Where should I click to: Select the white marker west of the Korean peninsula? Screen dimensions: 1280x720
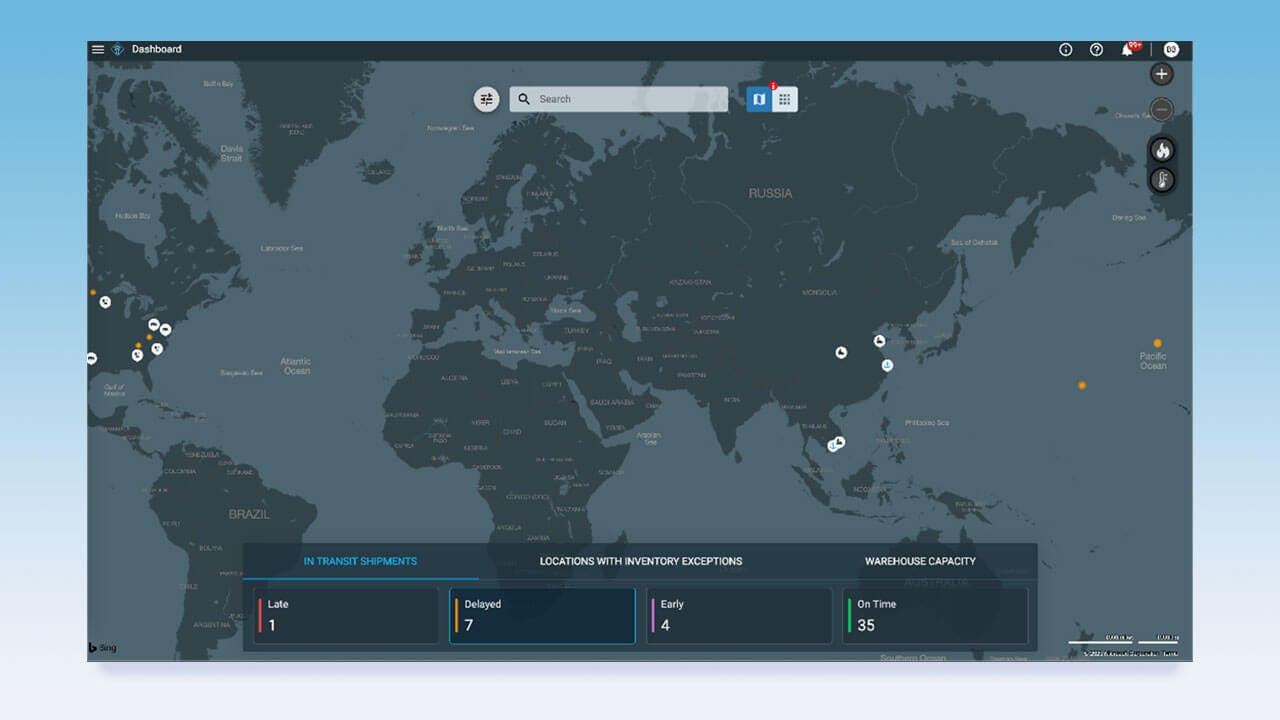pos(879,341)
